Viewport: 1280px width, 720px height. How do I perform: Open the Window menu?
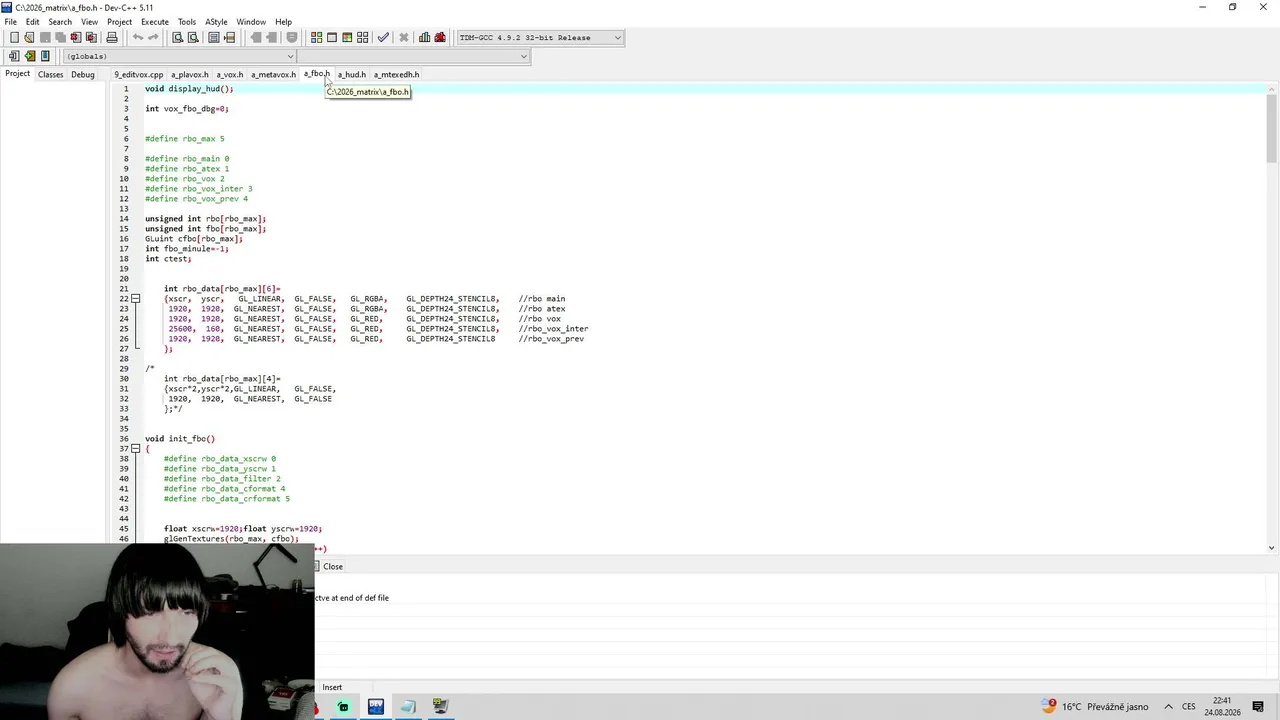pos(251,22)
